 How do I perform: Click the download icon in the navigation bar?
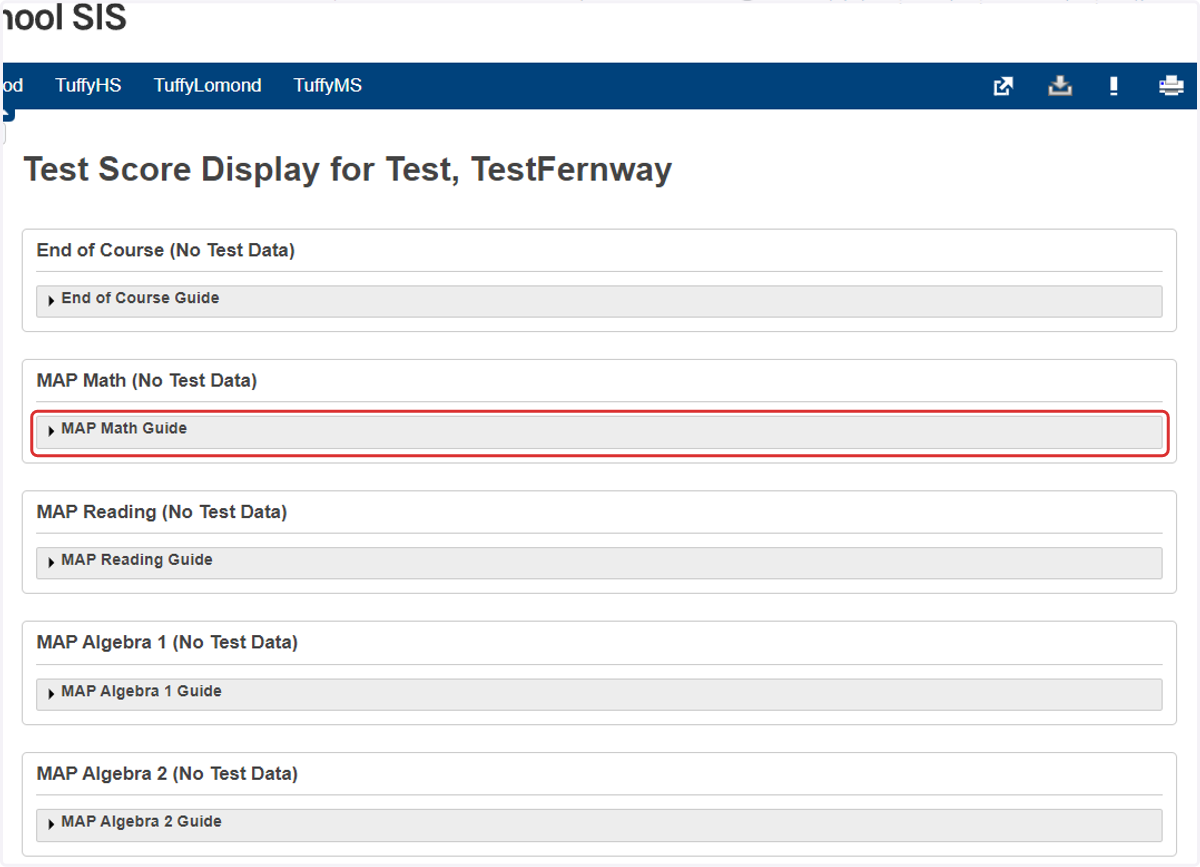click(x=1060, y=86)
